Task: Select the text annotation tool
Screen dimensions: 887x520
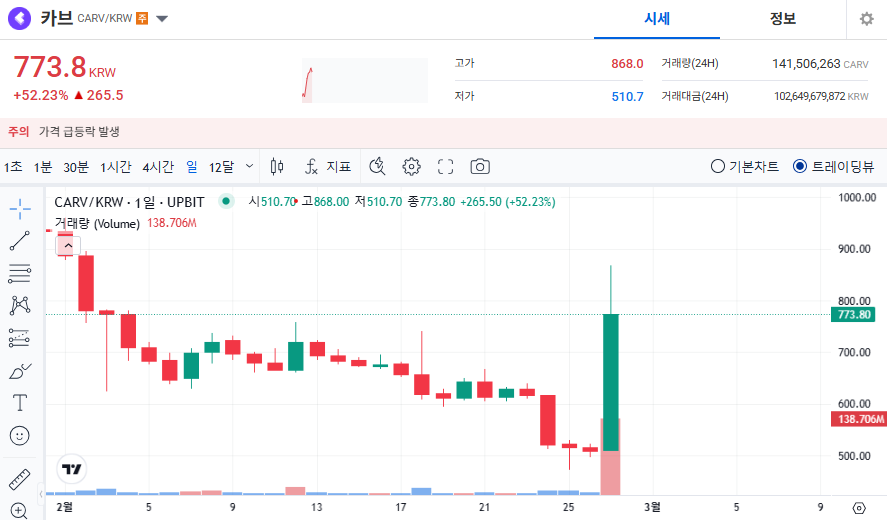Action: [x=20, y=403]
